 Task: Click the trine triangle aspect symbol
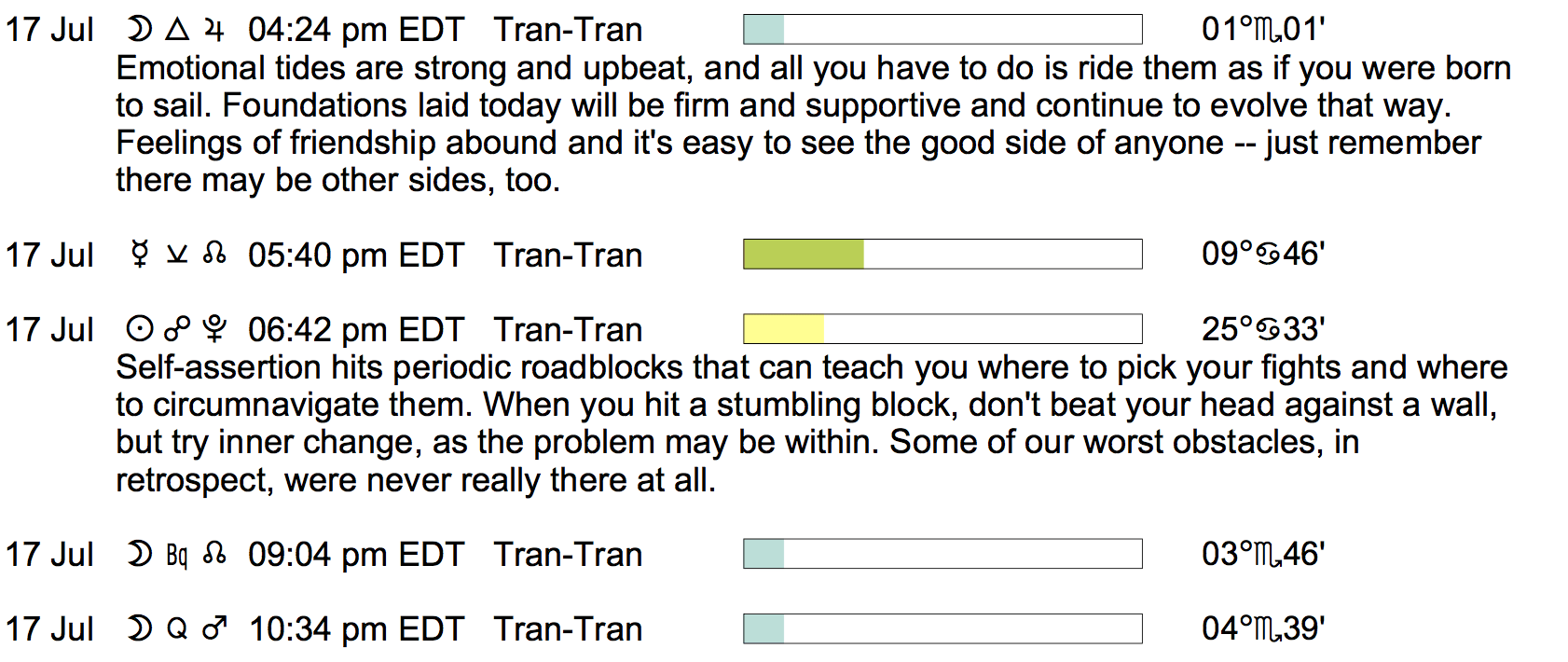click(177, 31)
